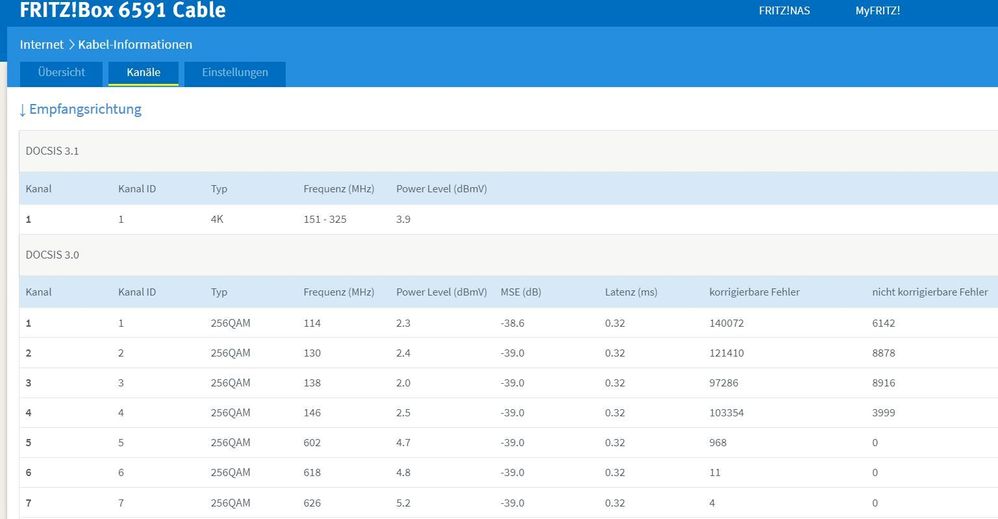Select the 602 MHz frequency cell
The height and width of the screenshot is (519, 998).
(x=313, y=443)
